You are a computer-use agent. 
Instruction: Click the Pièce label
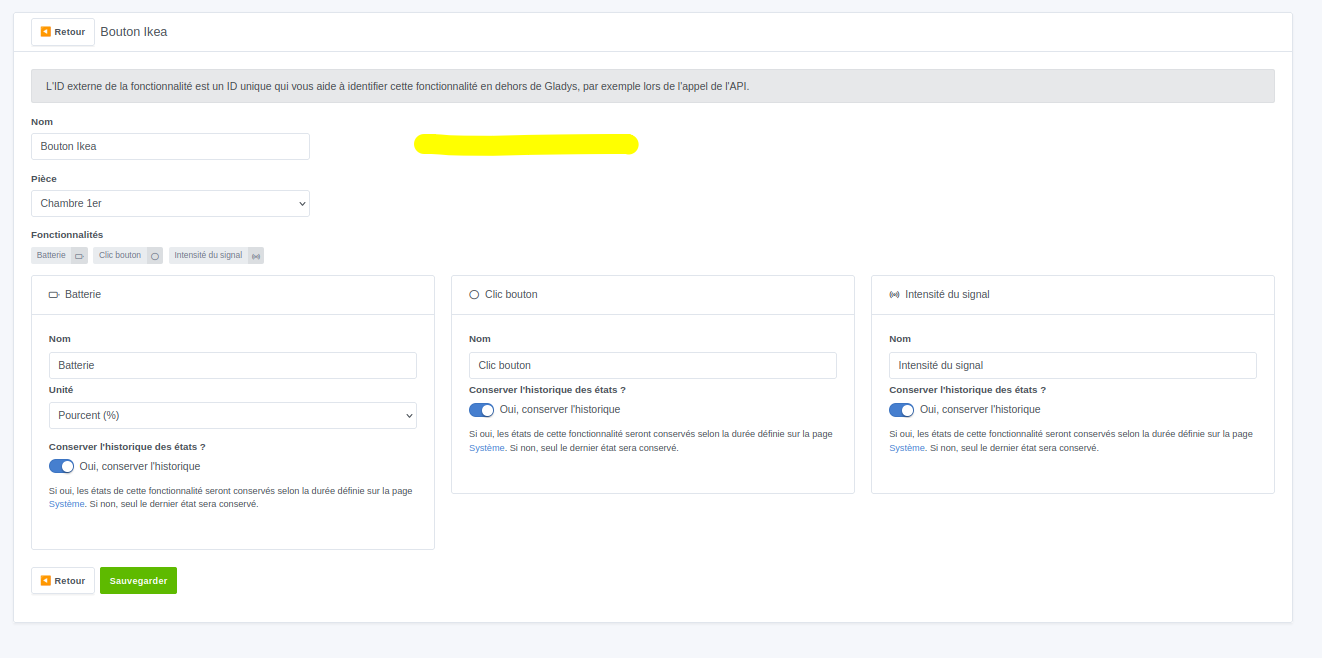click(44, 178)
